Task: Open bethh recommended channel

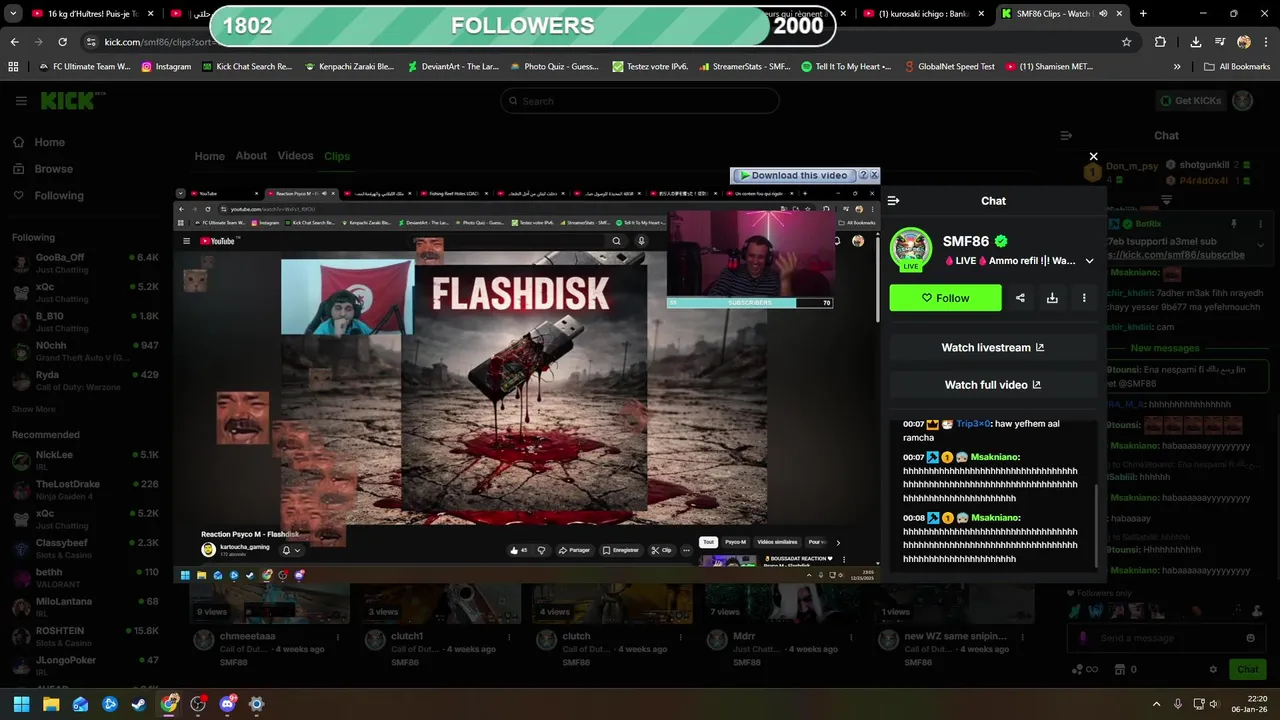Action: [x=85, y=578]
